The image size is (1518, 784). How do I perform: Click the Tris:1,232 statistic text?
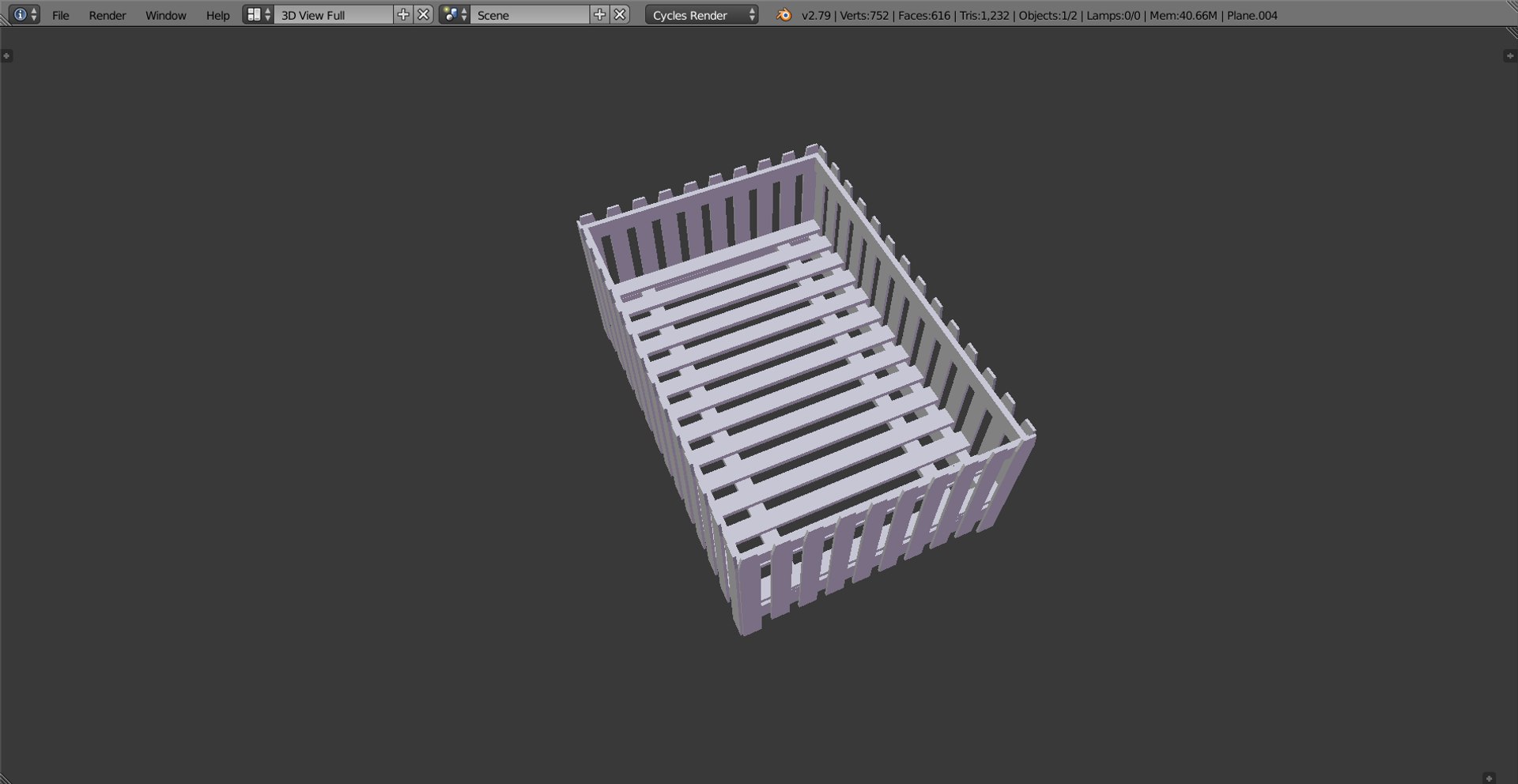click(x=984, y=15)
